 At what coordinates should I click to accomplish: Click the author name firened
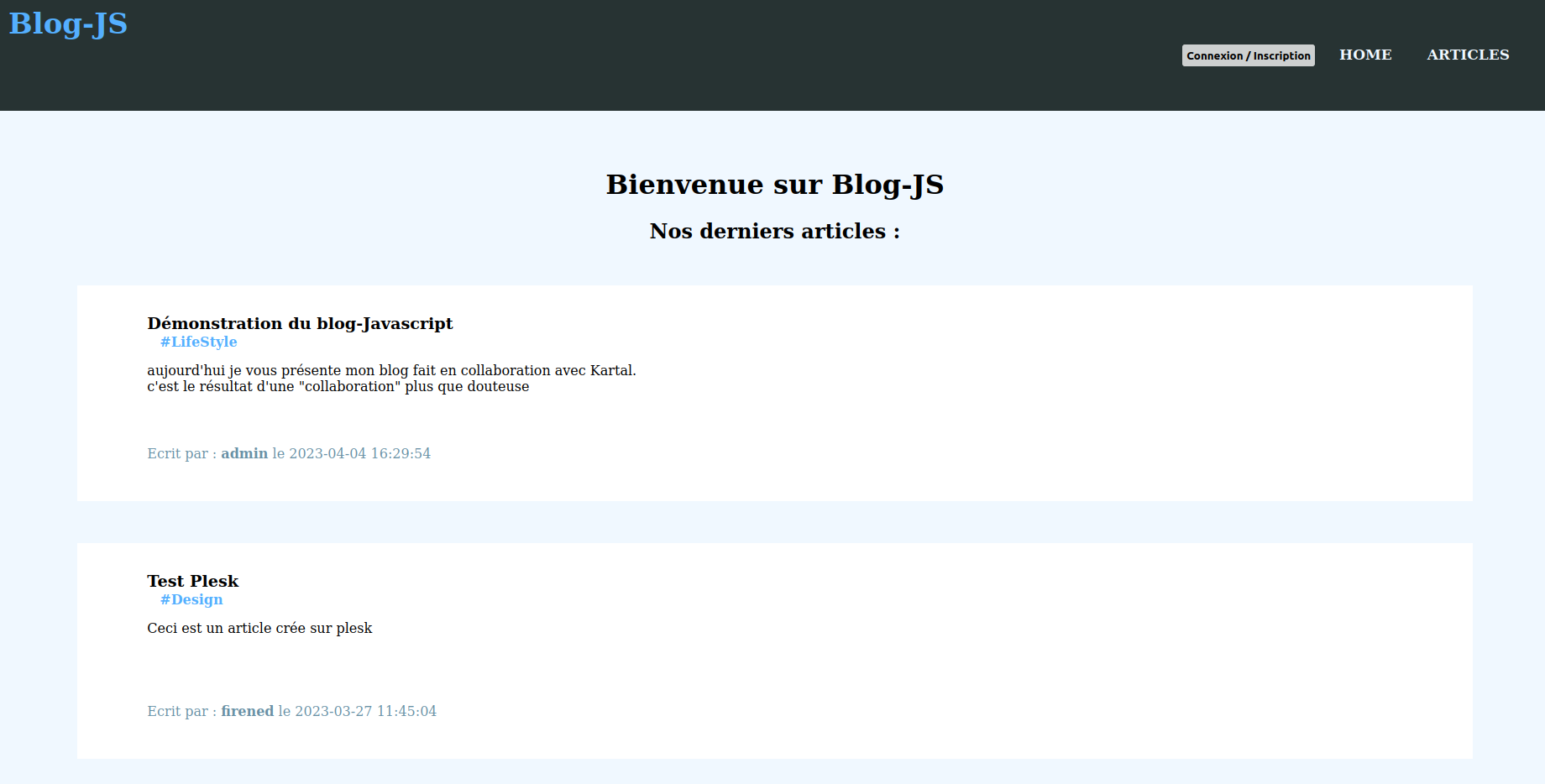point(247,711)
